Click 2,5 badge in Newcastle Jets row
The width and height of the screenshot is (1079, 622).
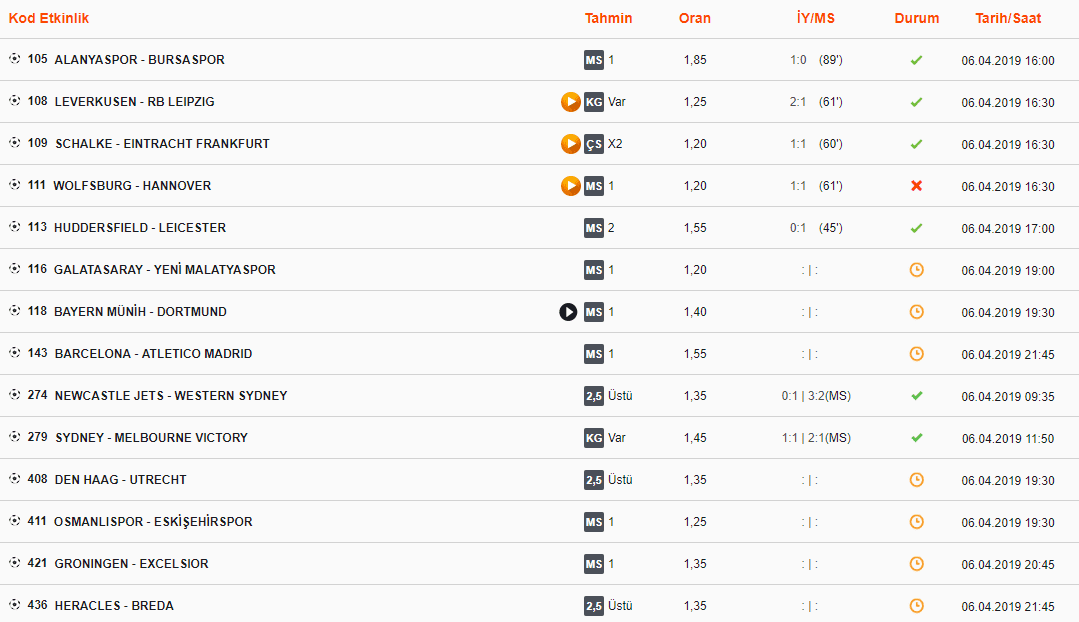pyautogui.click(x=594, y=396)
